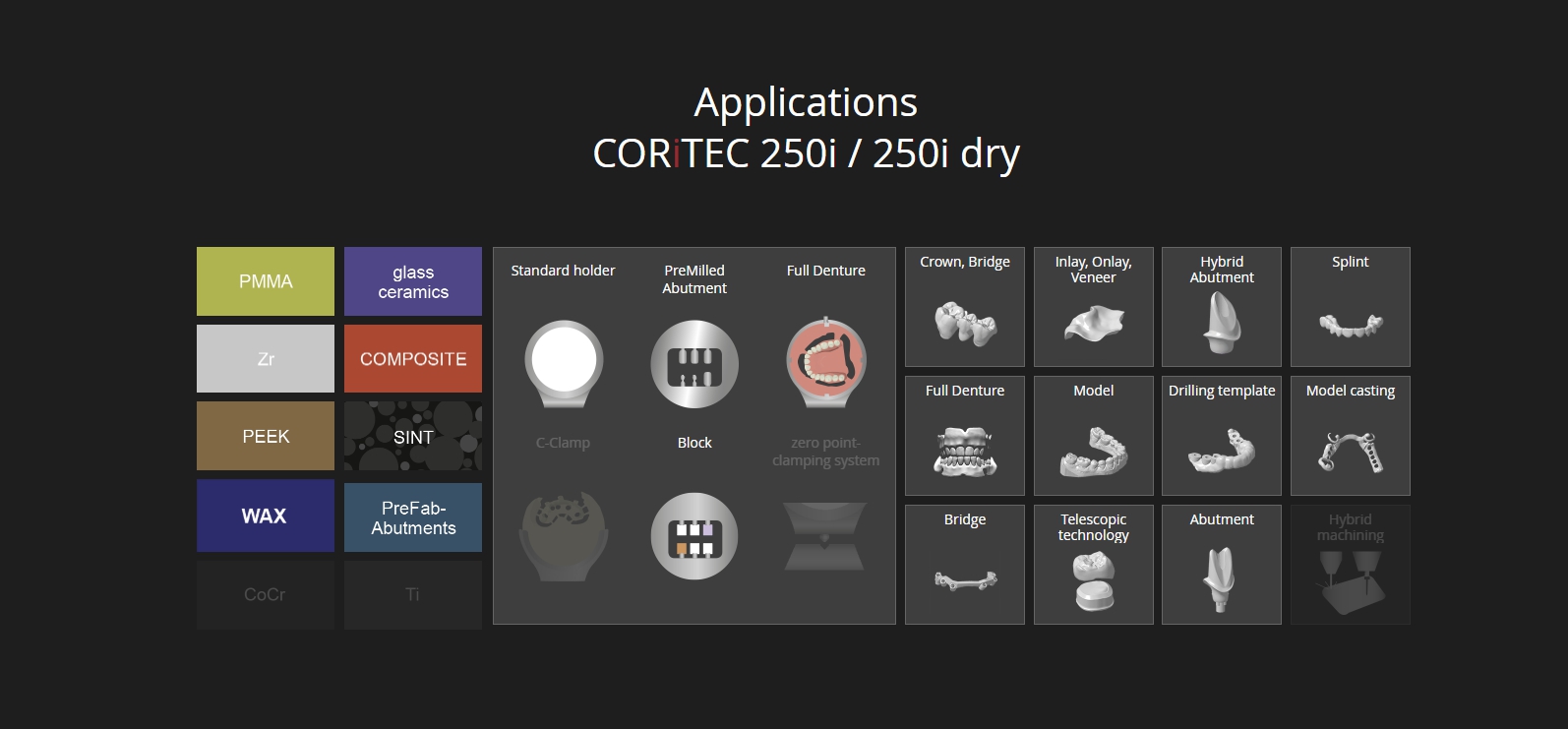Pick the Zr zirconia material tile
Image resolution: width=1568 pixels, height=729 pixels.
point(266,359)
